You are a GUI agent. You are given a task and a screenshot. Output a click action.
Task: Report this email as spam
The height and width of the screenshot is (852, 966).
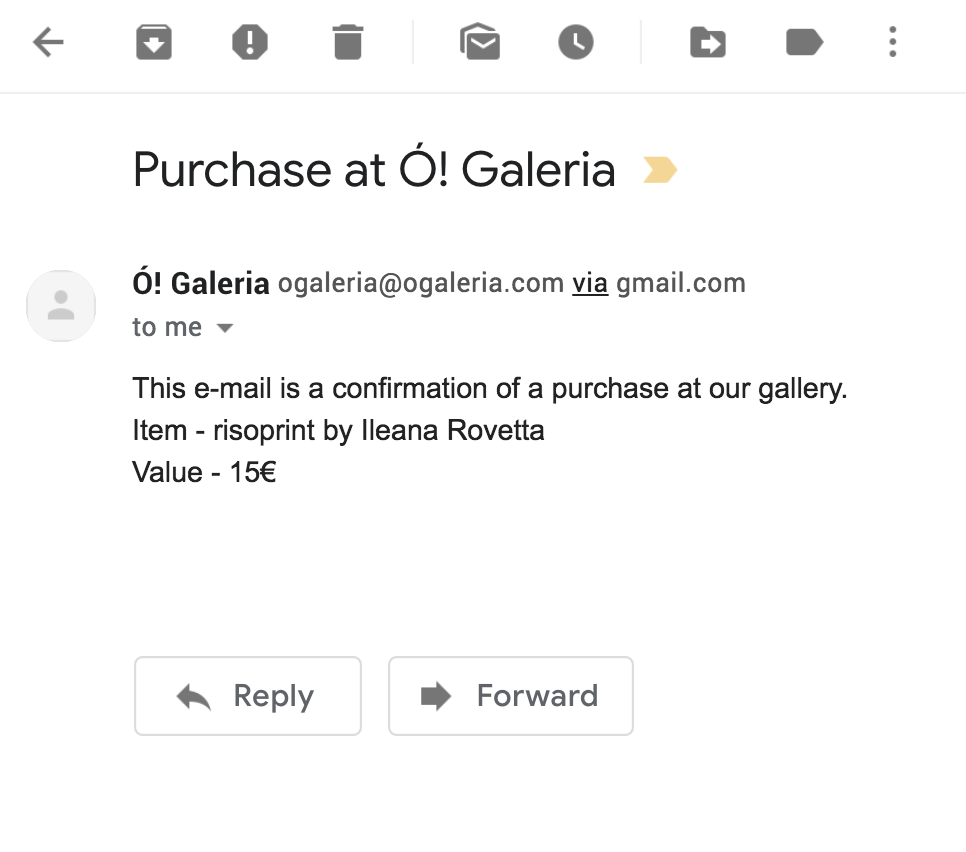tap(250, 42)
